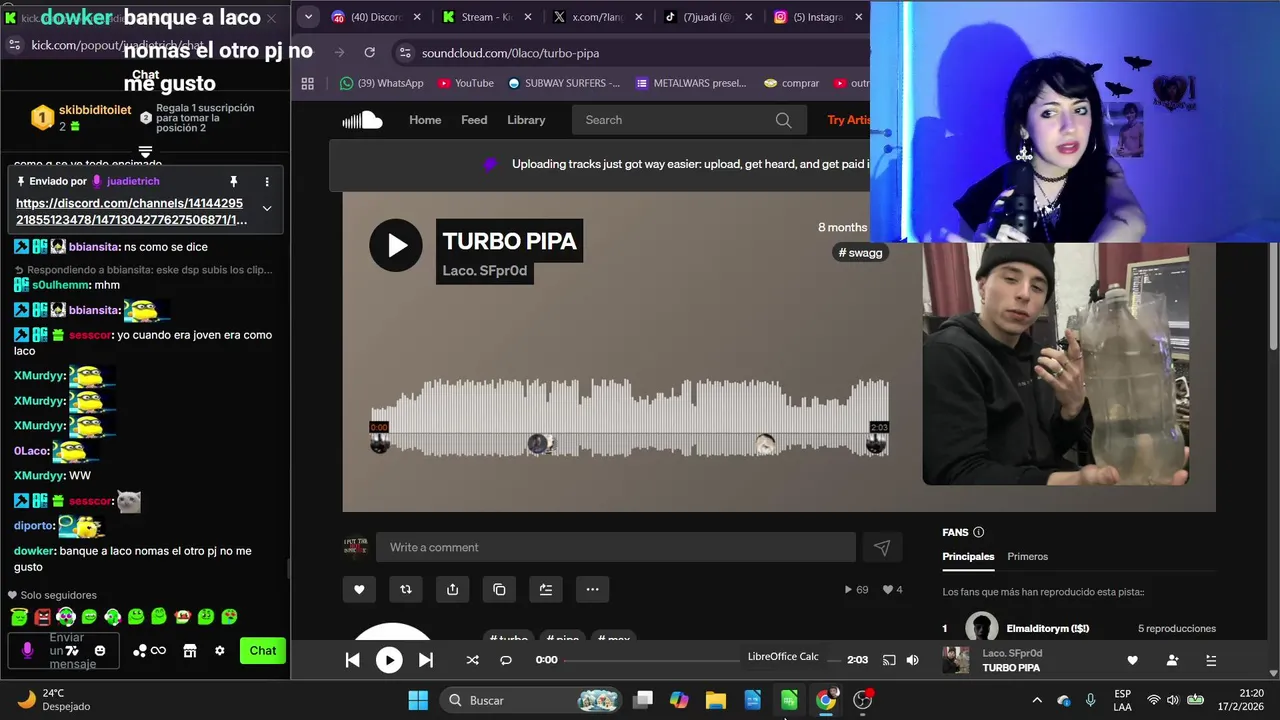This screenshot has height=720, width=1280.
Task: Click the FANS info icon
Action: [979, 532]
